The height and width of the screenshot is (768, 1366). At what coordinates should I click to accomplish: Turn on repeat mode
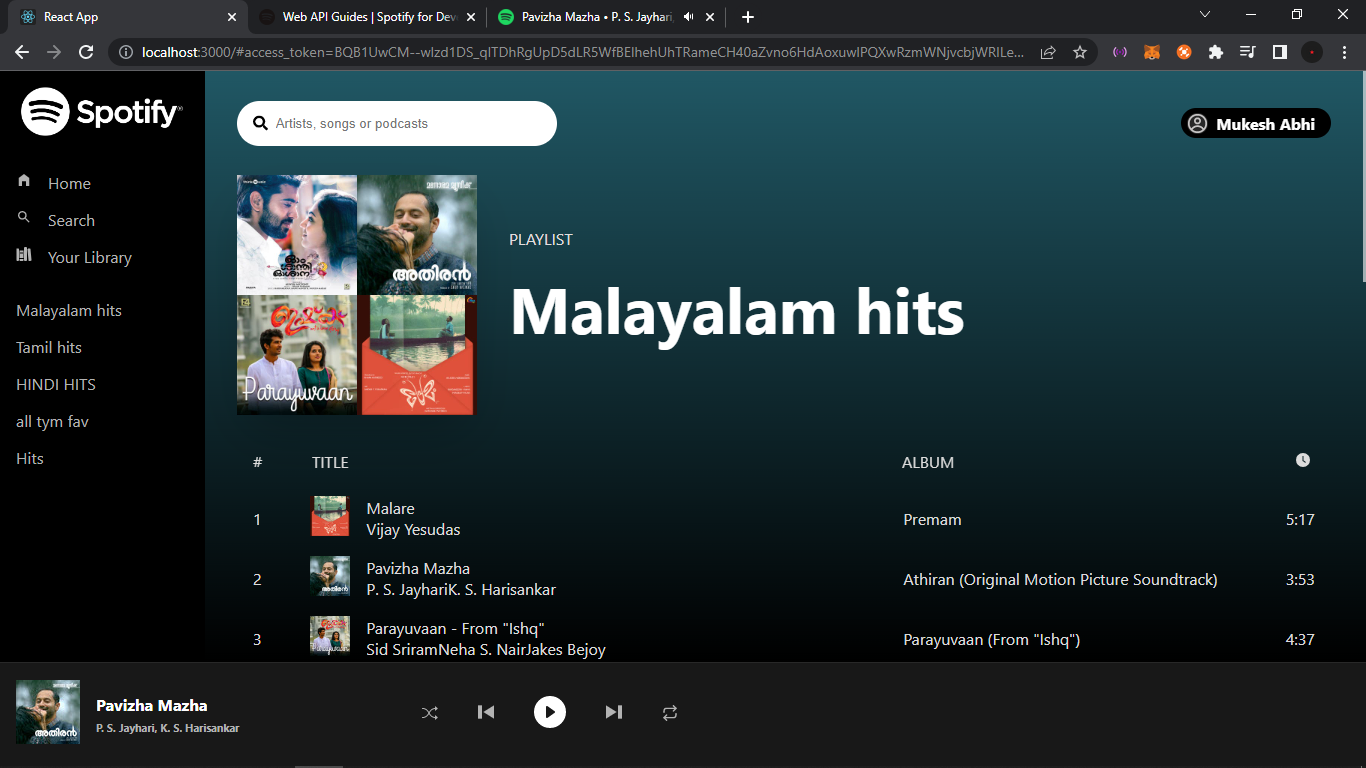[x=668, y=712]
